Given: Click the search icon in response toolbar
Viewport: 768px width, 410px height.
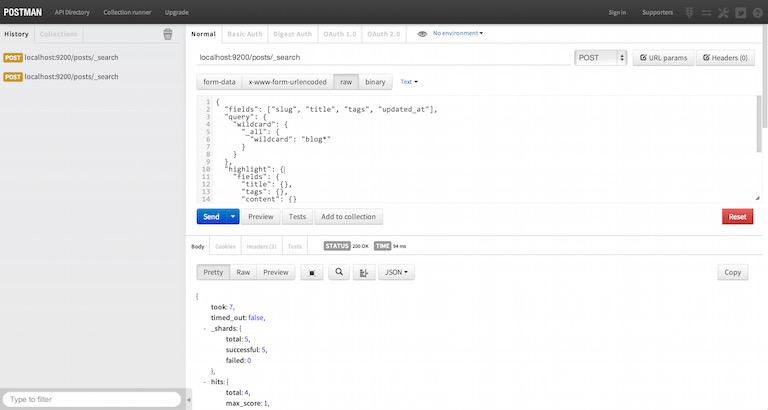Looking at the screenshot, I should pos(338,272).
